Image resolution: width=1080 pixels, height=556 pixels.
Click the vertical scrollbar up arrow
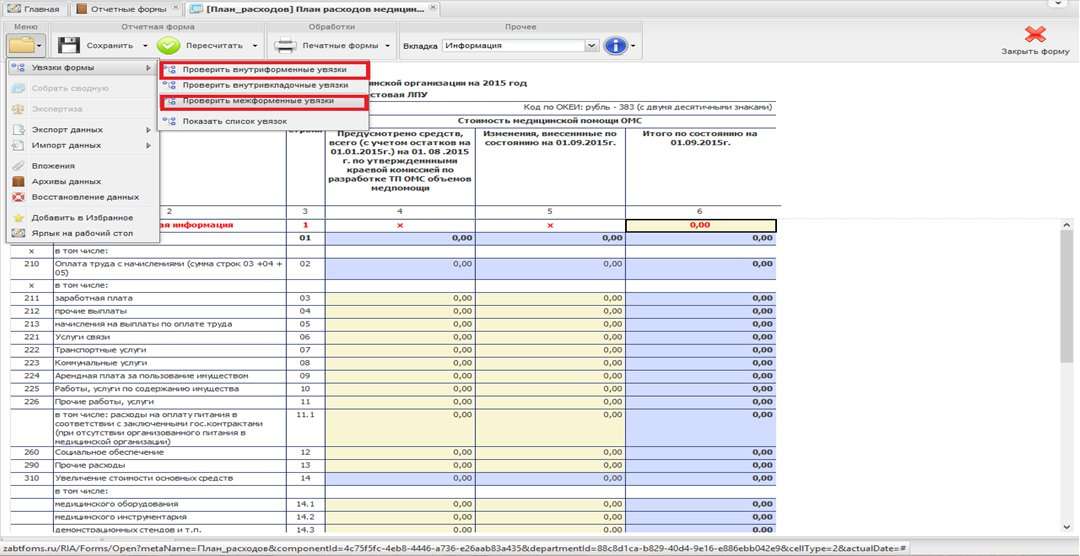click(1067, 225)
